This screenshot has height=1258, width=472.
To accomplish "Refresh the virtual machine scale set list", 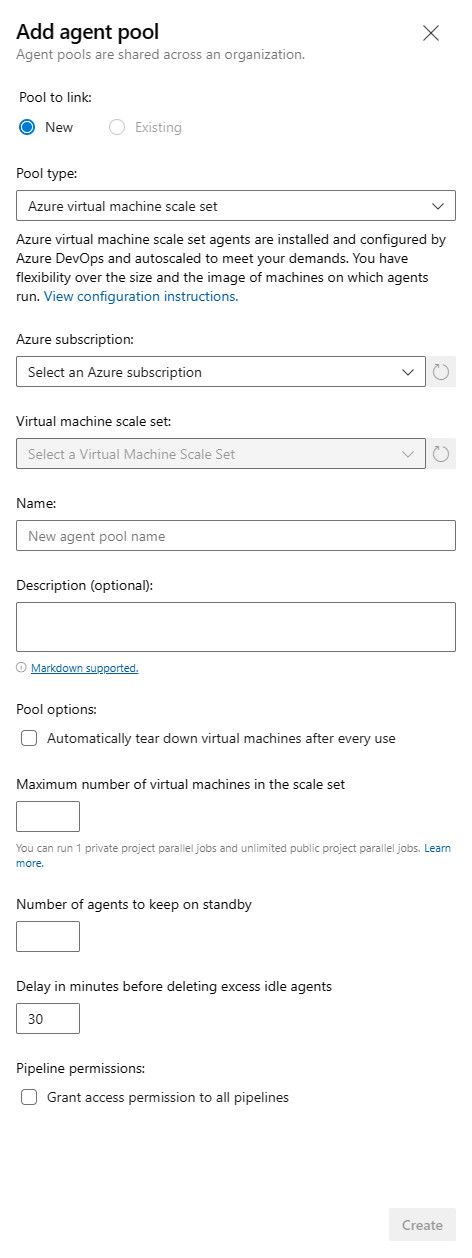I will [441, 454].
